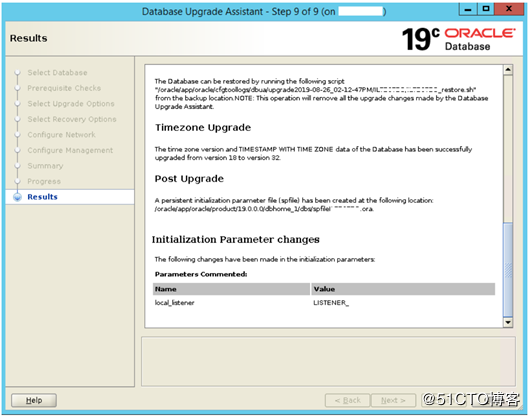Click the scrollbar up arrow
The height and width of the screenshot is (416, 530).
(508, 70)
